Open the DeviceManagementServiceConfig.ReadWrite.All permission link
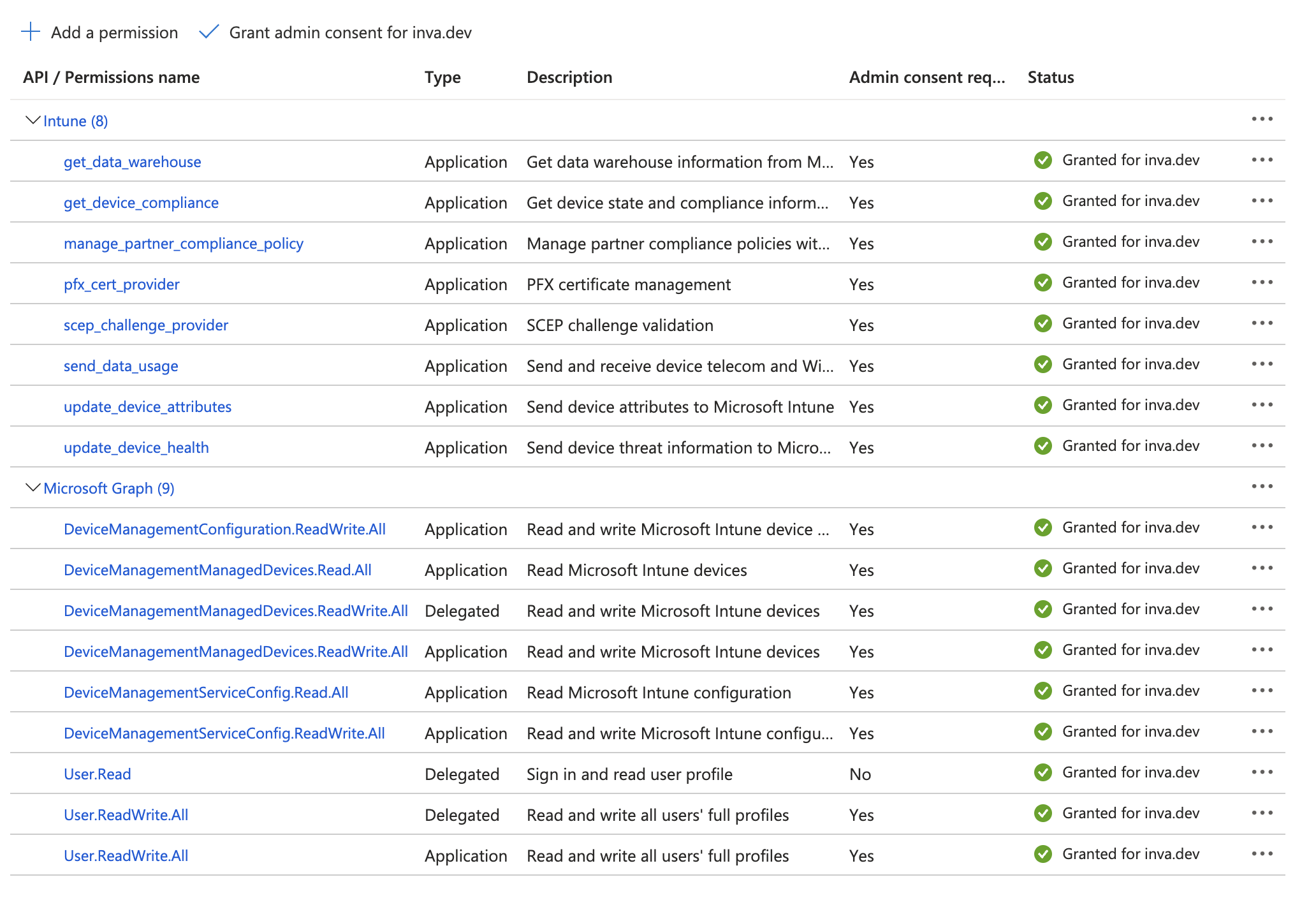The image size is (1316, 898). [x=224, y=733]
